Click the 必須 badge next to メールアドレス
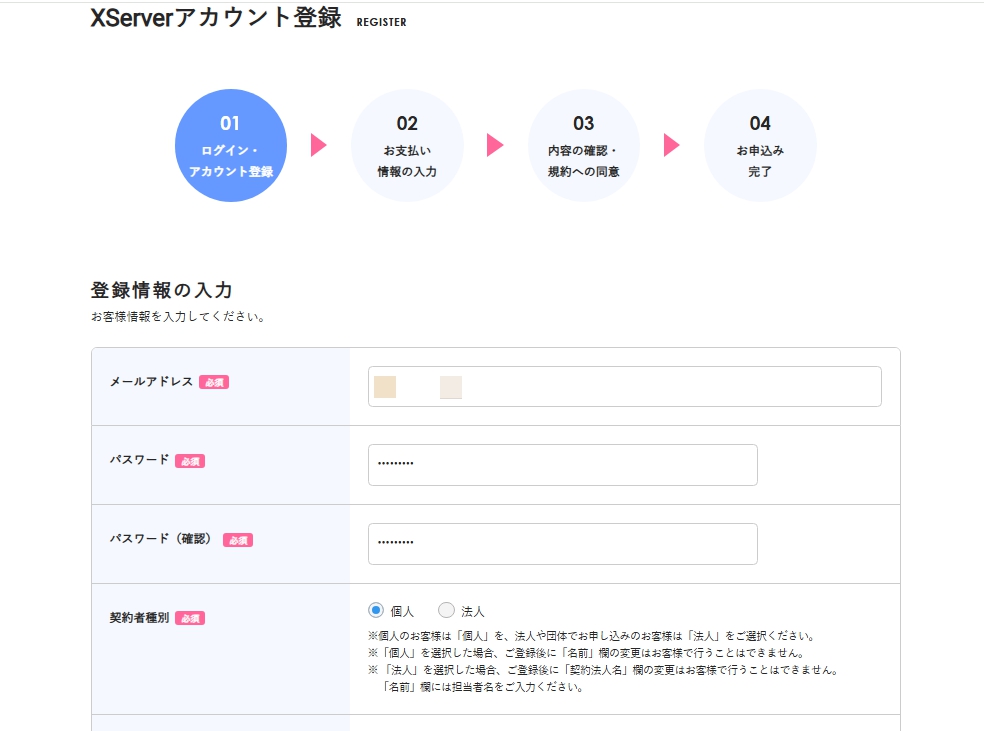Viewport: 984px width, 731px height. (x=215, y=382)
